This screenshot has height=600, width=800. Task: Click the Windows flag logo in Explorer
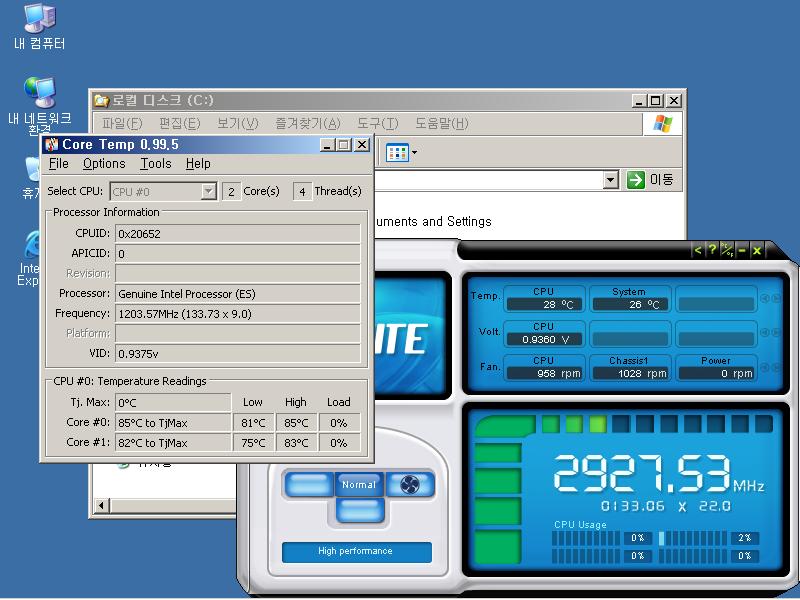[662, 123]
